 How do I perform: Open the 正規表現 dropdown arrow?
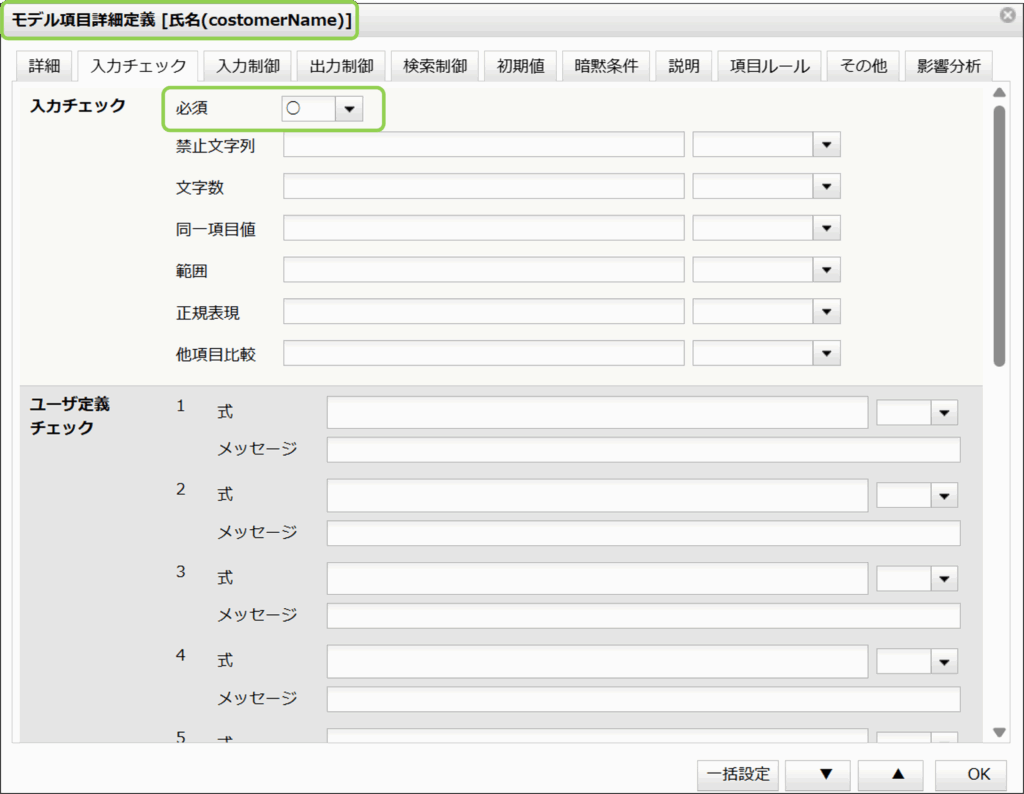[x=826, y=312]
